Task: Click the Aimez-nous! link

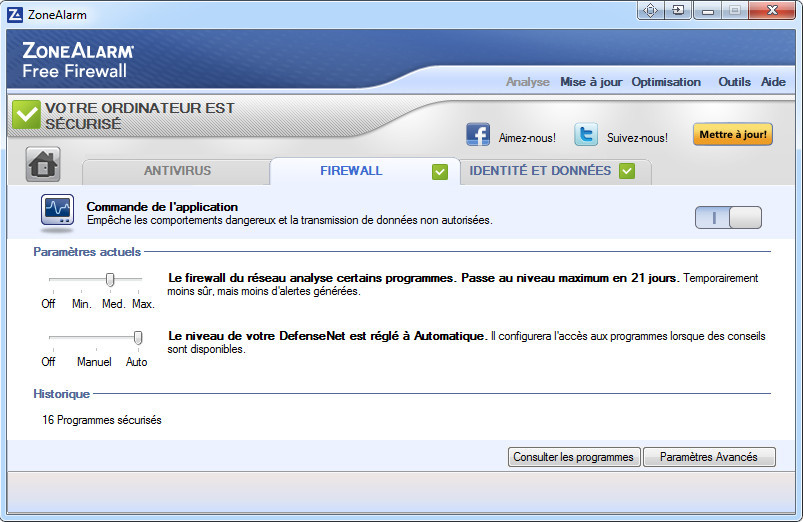Action: [x=527, y=138]
